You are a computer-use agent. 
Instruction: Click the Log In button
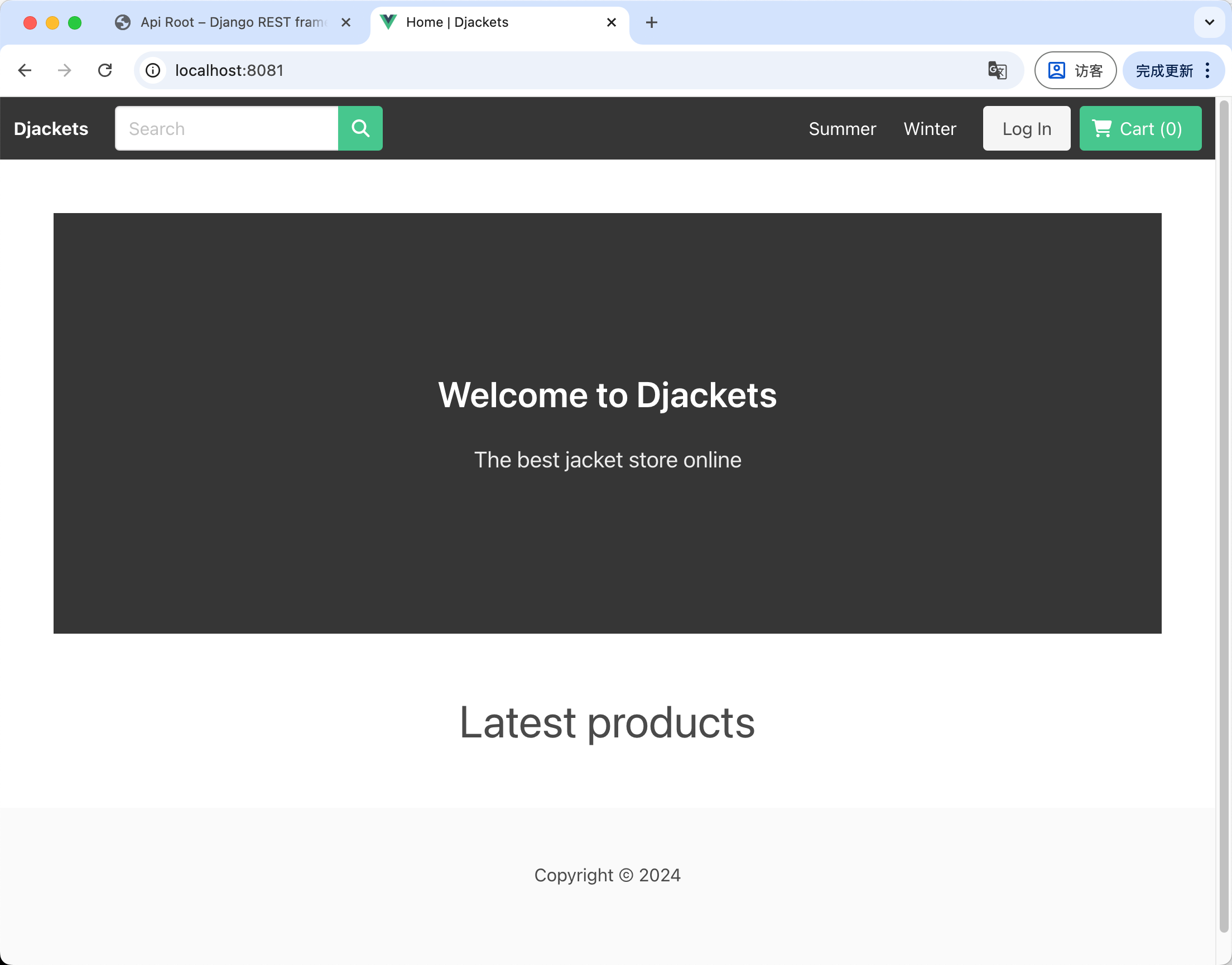coord(1026,128)
